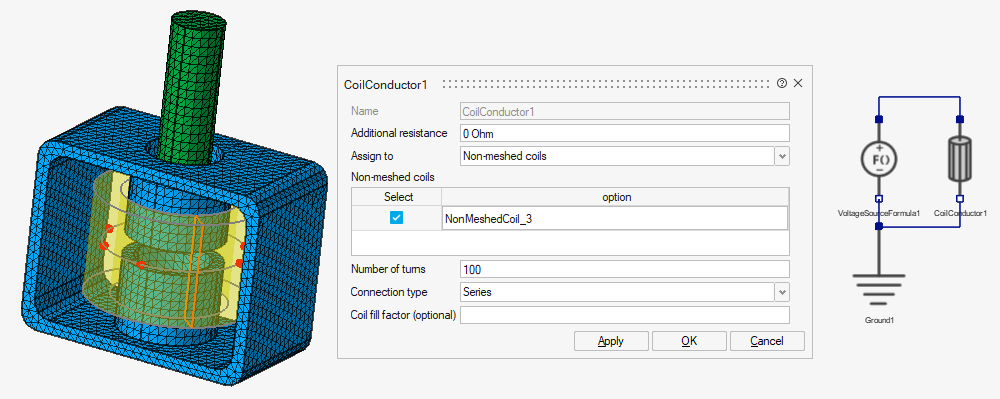This screenshot has height=399, width=1000.
Task: Click the Select column header
Action: 396,197
